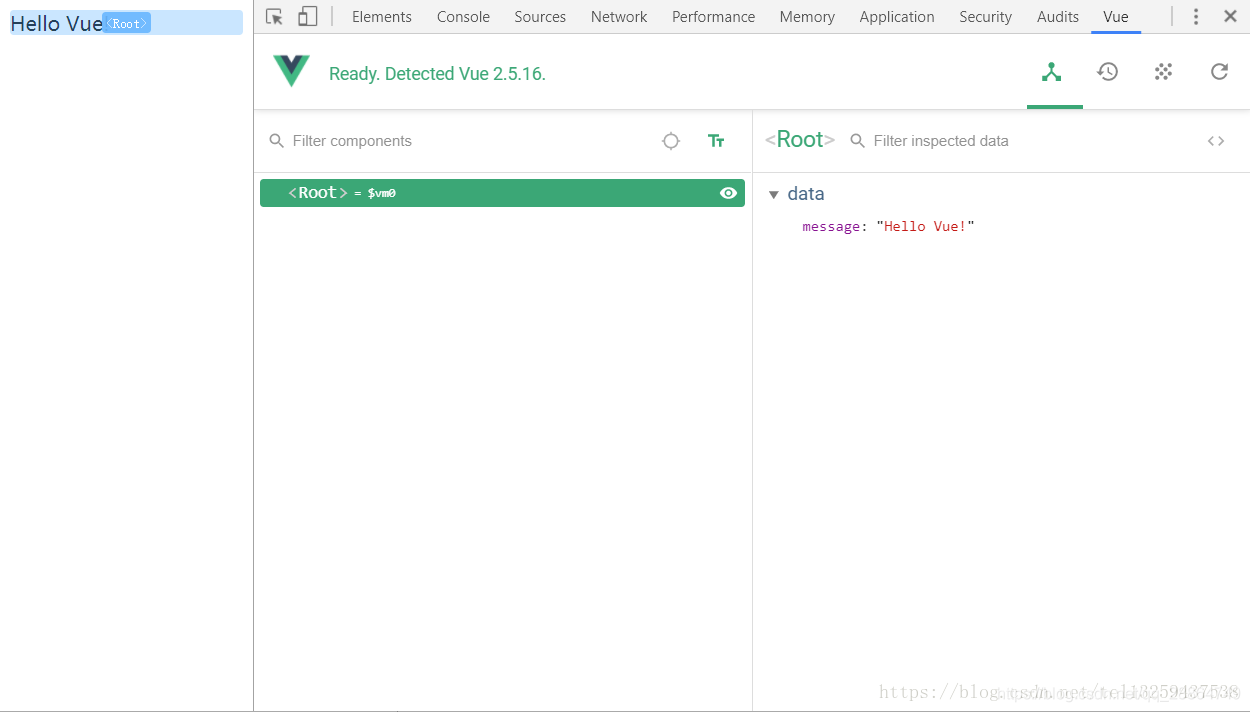
Task: Open the Vuex panel with the dots icon
Action: pyautogui.click(x=1163, y=72)
